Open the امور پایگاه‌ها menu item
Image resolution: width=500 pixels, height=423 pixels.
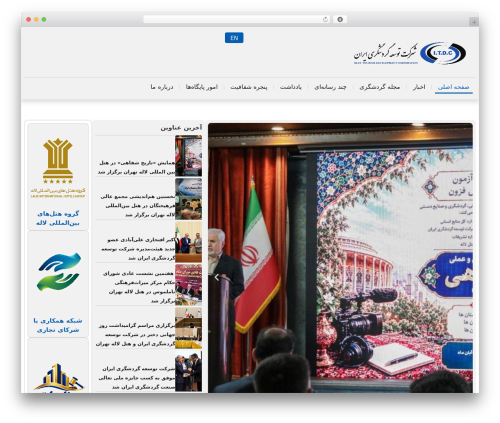click(x=202, y=87)
